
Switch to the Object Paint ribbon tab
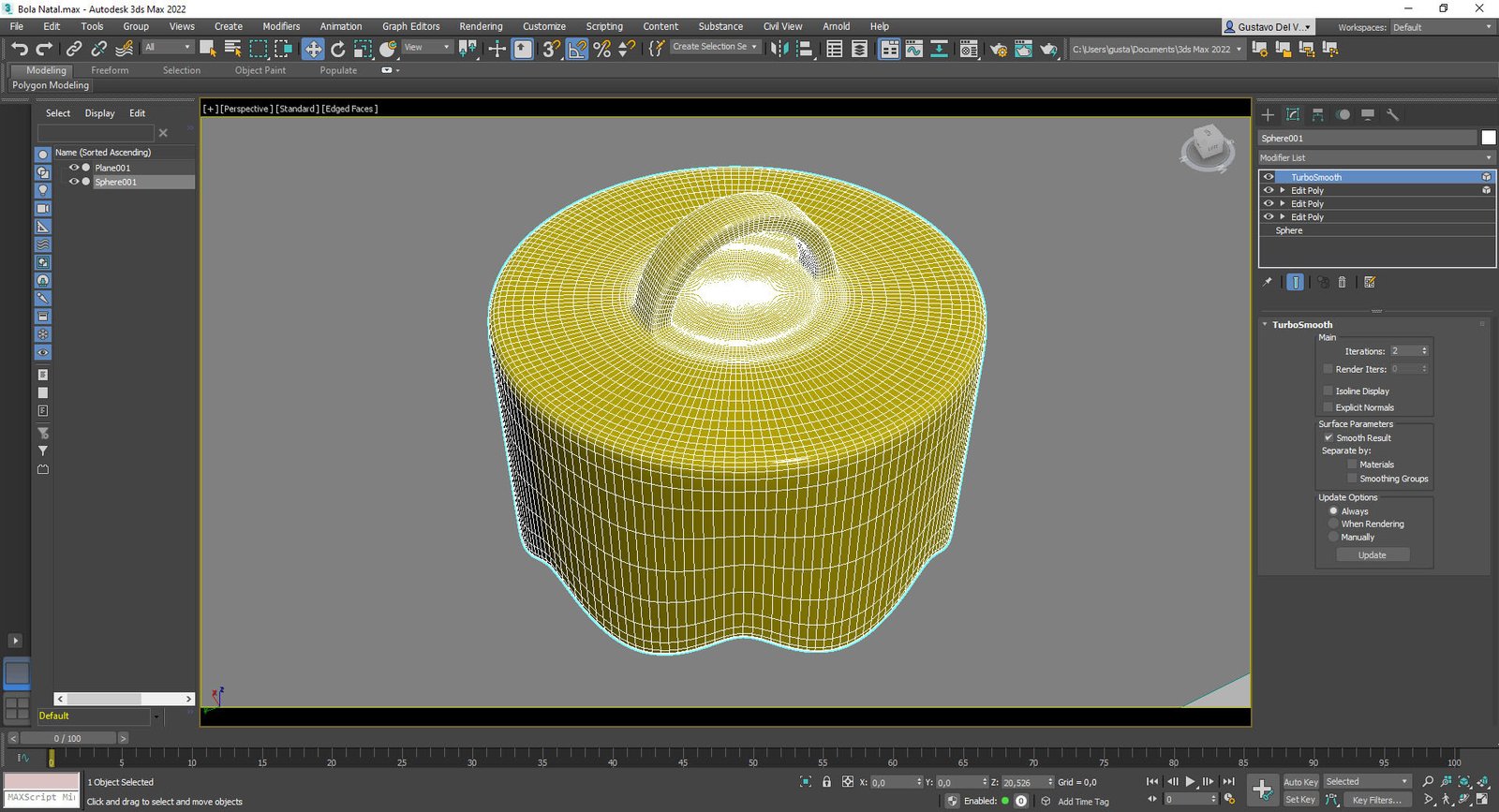[x=260, y=70]
